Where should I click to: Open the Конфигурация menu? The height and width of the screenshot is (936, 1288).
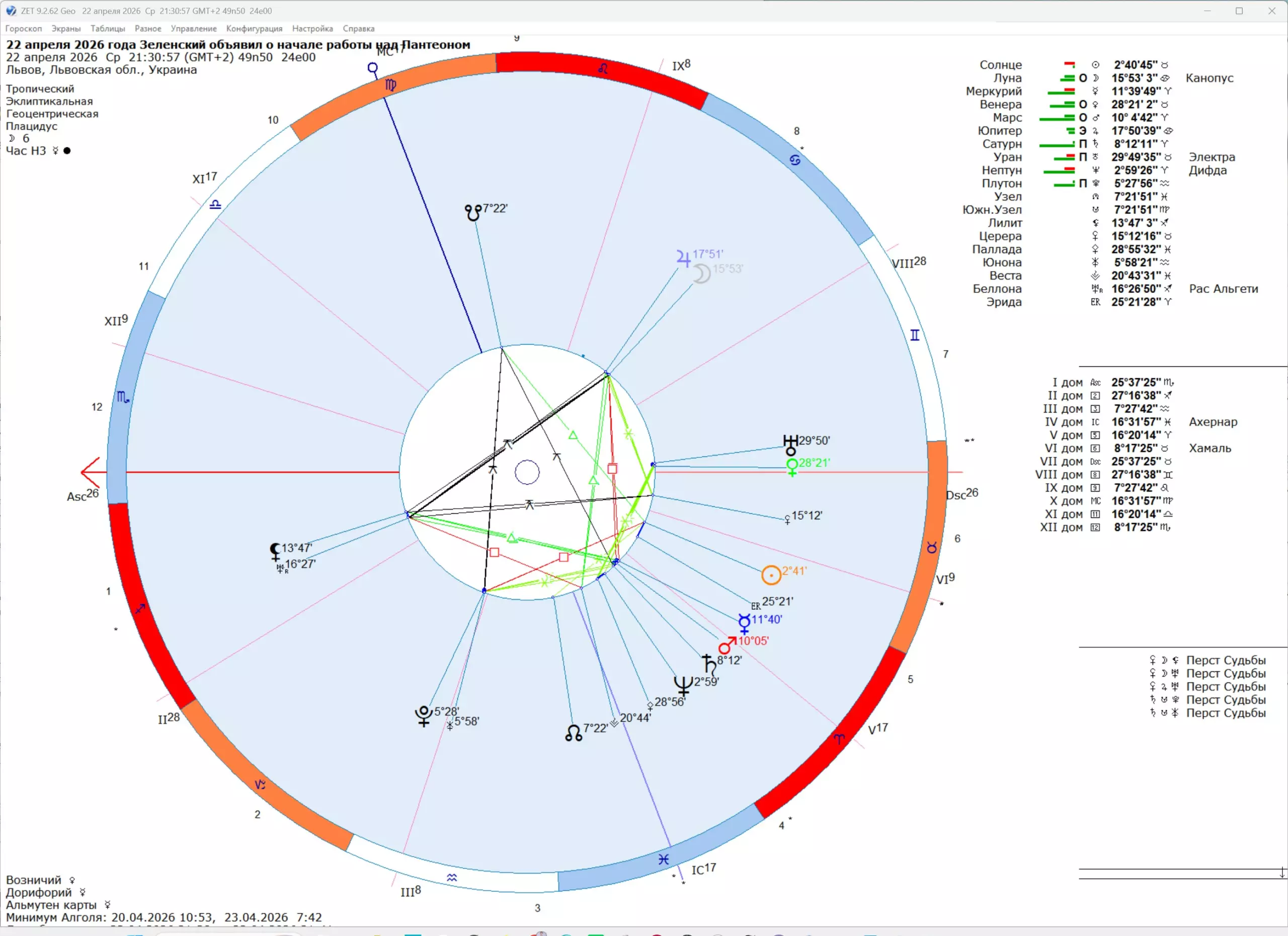coord(254,28)
